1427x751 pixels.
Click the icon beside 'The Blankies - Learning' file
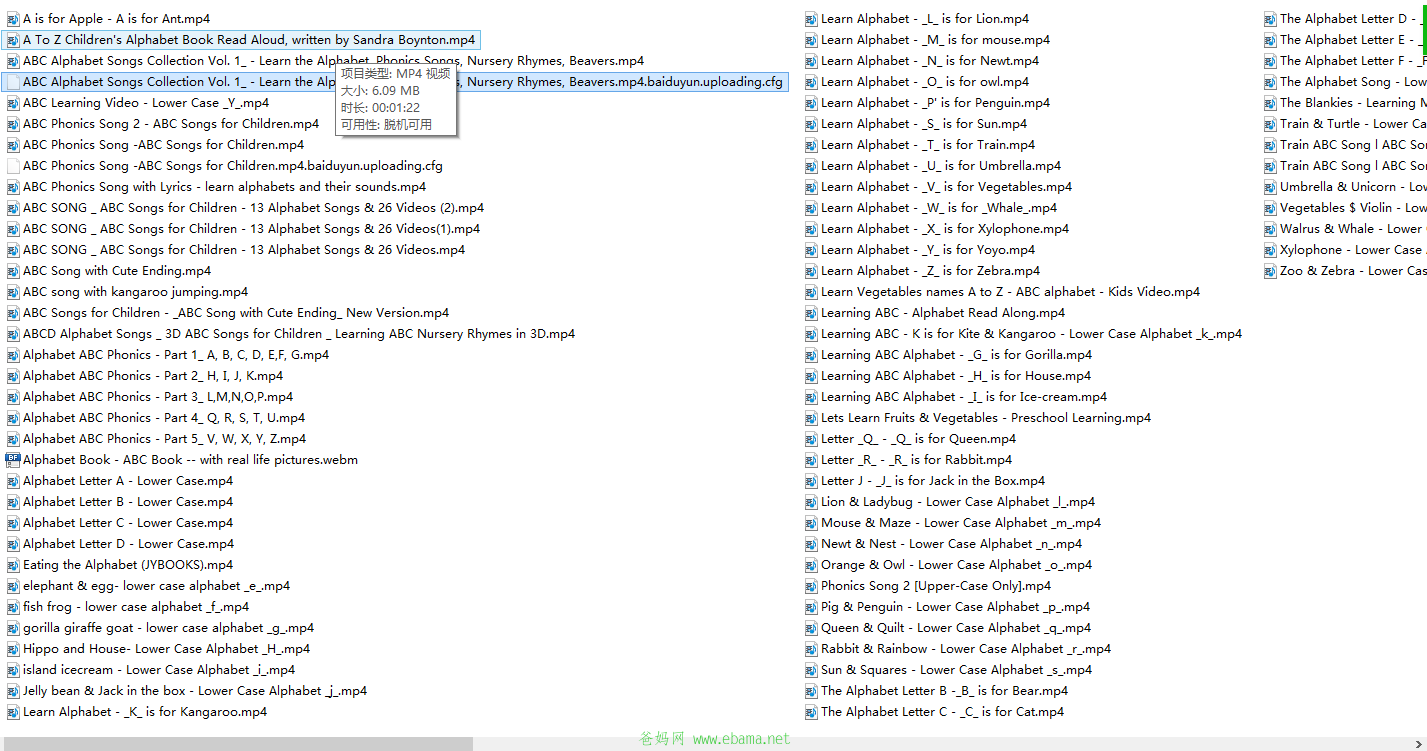(x=1270, y=103)
